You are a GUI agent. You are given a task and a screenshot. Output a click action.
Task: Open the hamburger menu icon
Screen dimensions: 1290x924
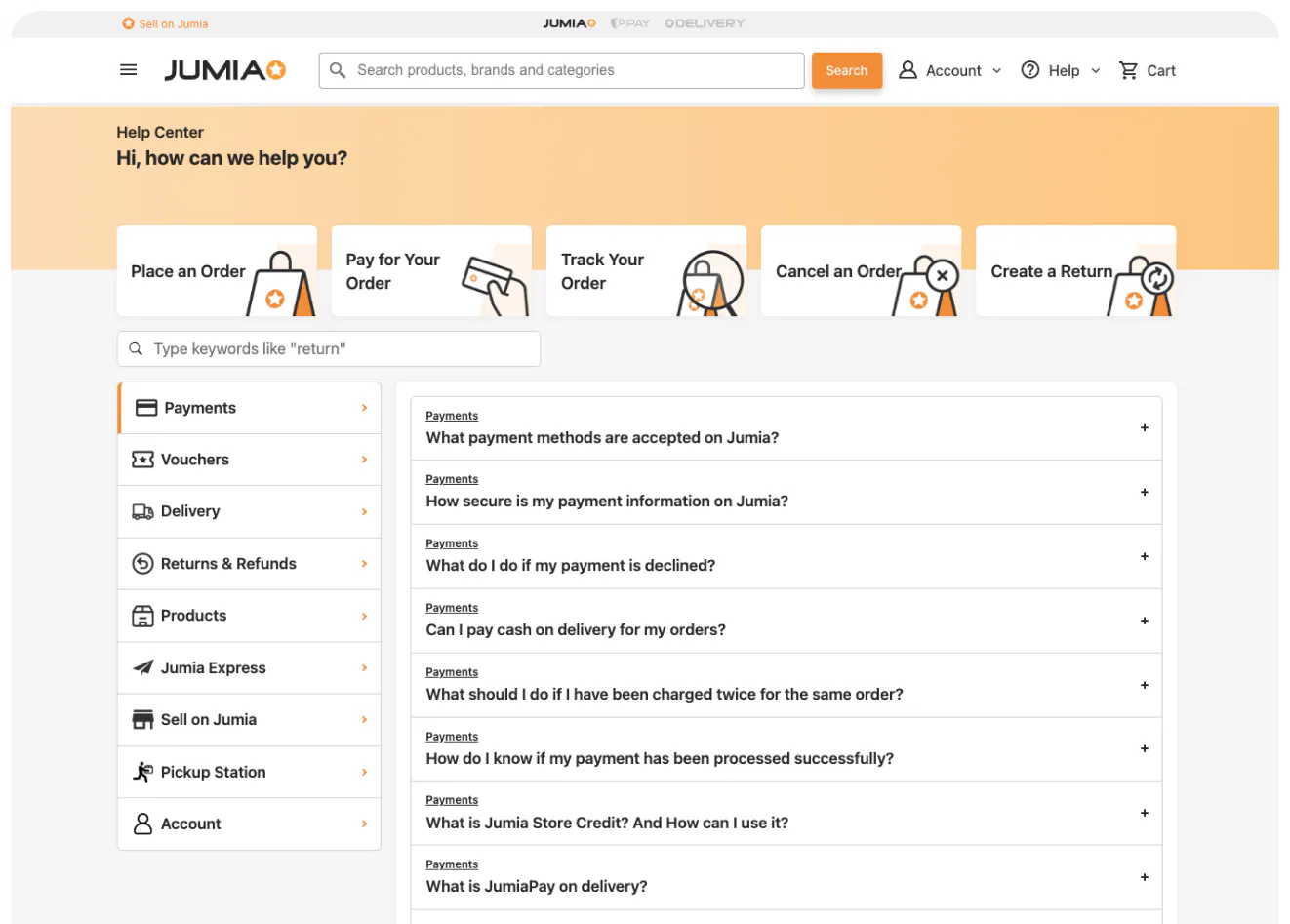[128, 70]
